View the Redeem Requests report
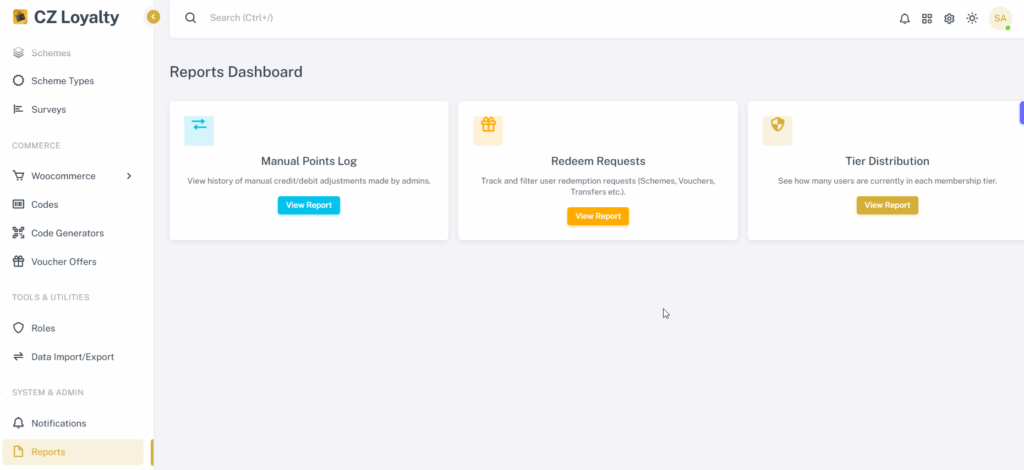 [x=598, y=216]
